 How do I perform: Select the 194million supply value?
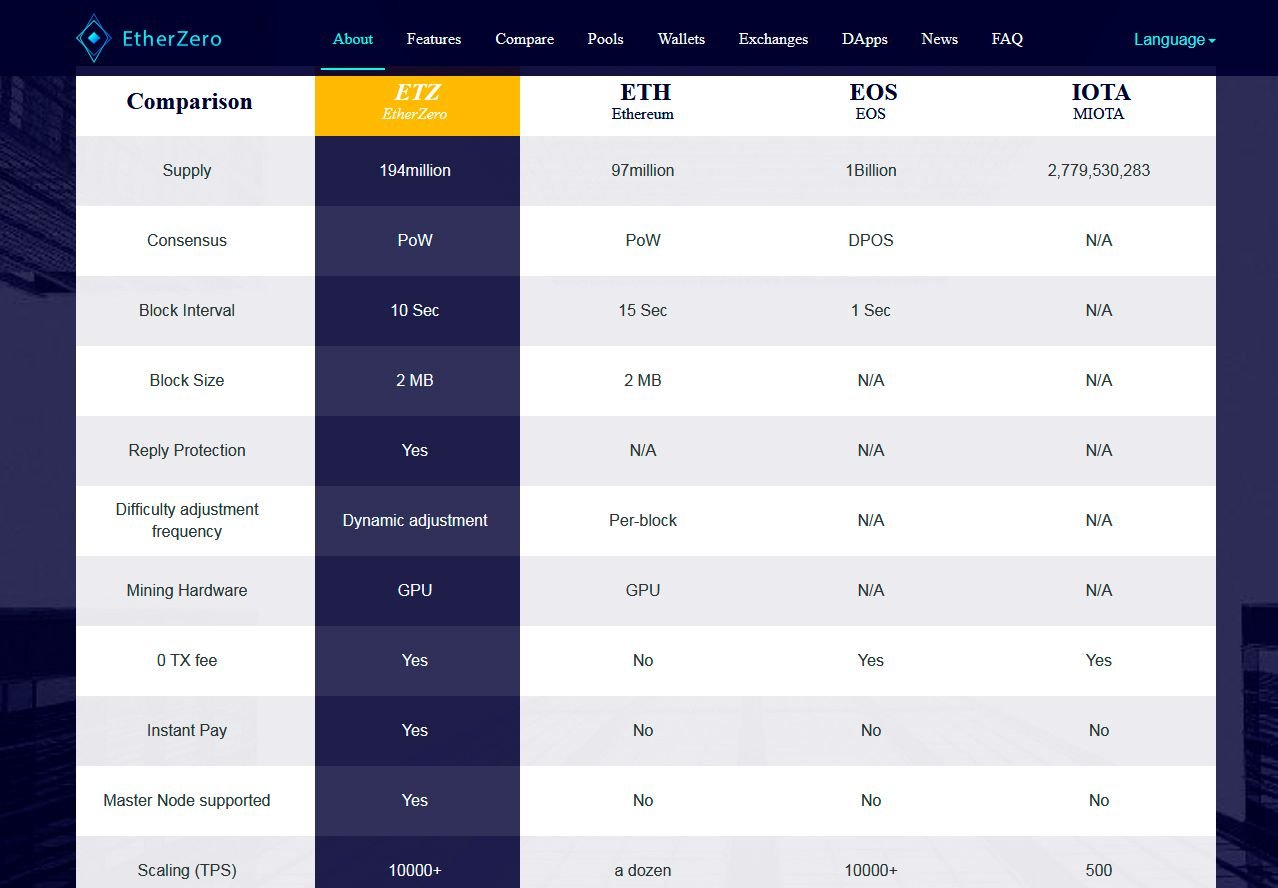(415, 171)
